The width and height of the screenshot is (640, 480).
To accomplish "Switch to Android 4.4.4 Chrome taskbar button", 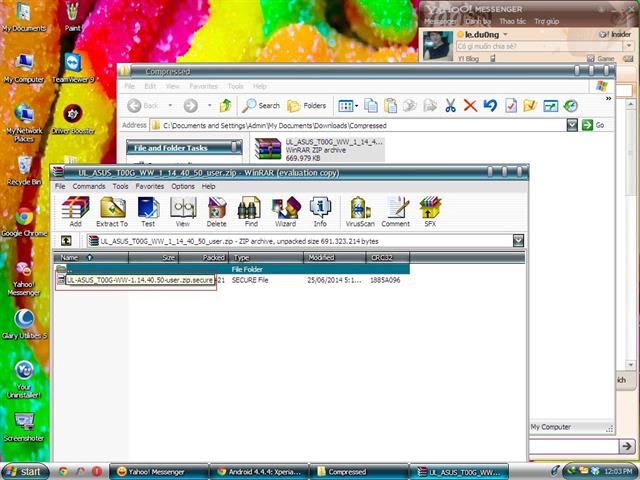I will (x=258, y=471).
